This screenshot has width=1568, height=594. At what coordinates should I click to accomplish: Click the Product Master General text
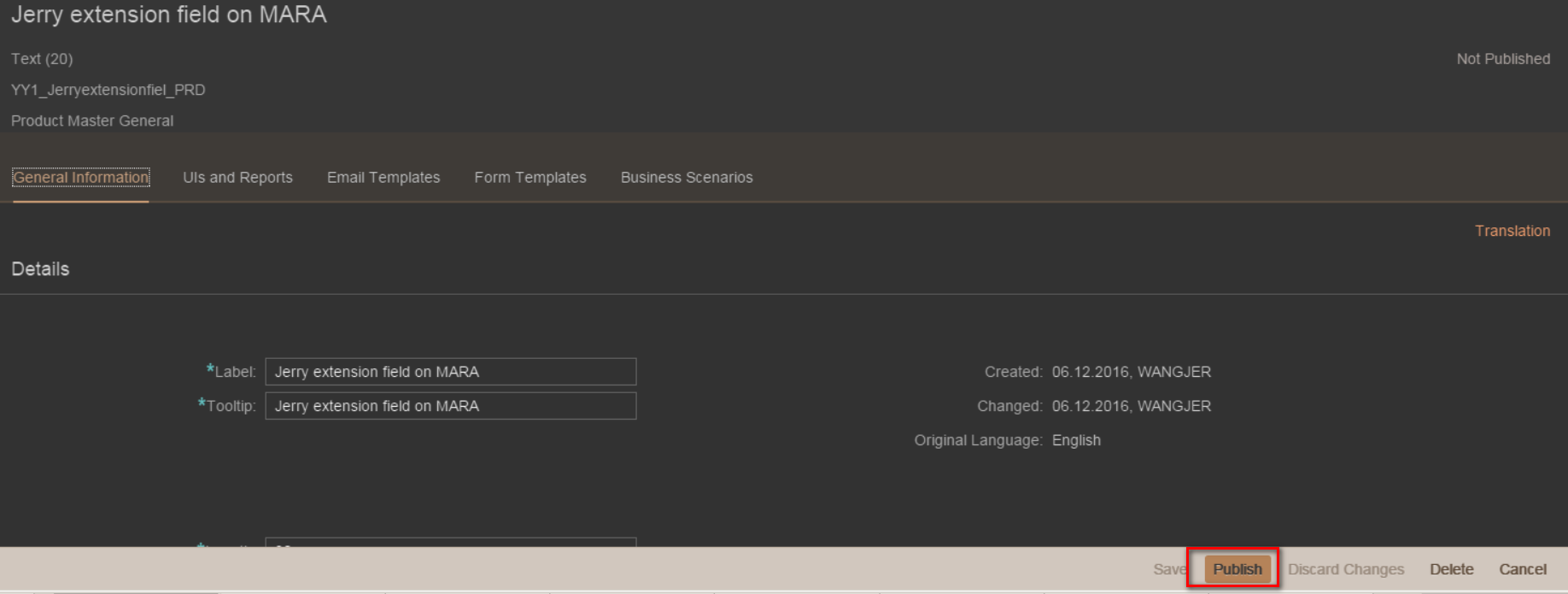click(92, 121)
